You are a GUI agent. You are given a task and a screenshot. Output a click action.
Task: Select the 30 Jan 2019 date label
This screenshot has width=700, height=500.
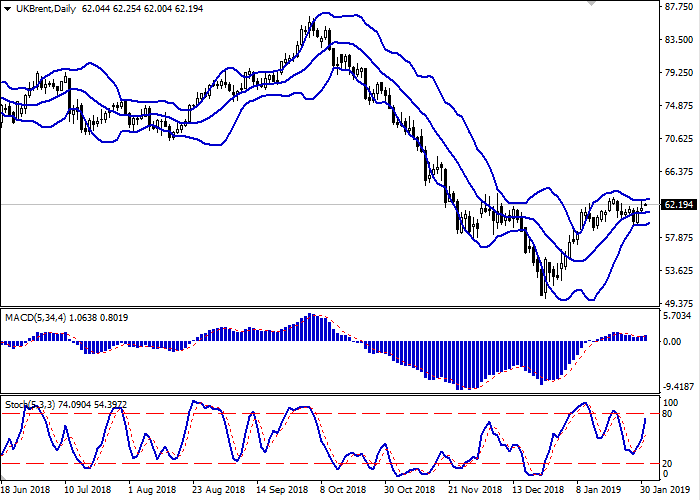click(x=667, y=490)
